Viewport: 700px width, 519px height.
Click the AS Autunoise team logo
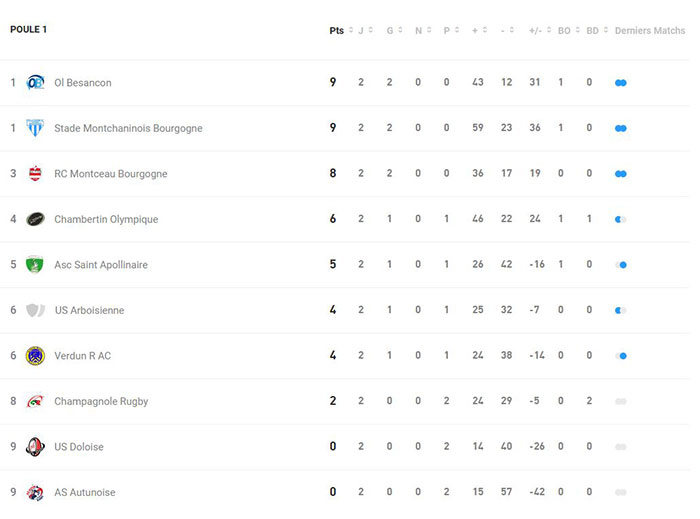coord(35,492)
